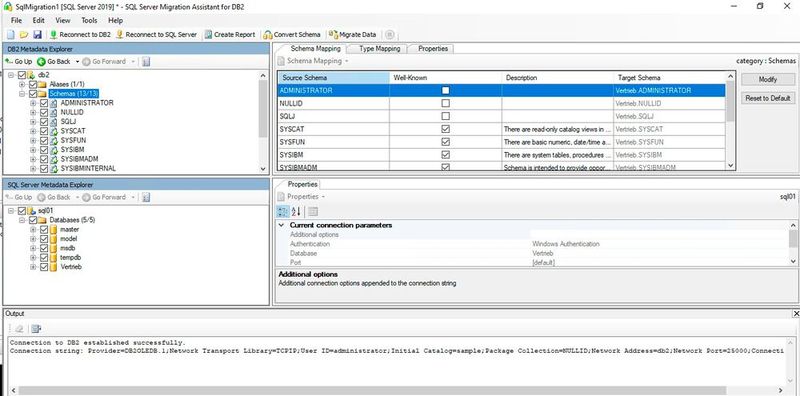
Task: Switch to the upper Properties tab
Action: pos(433,48)
